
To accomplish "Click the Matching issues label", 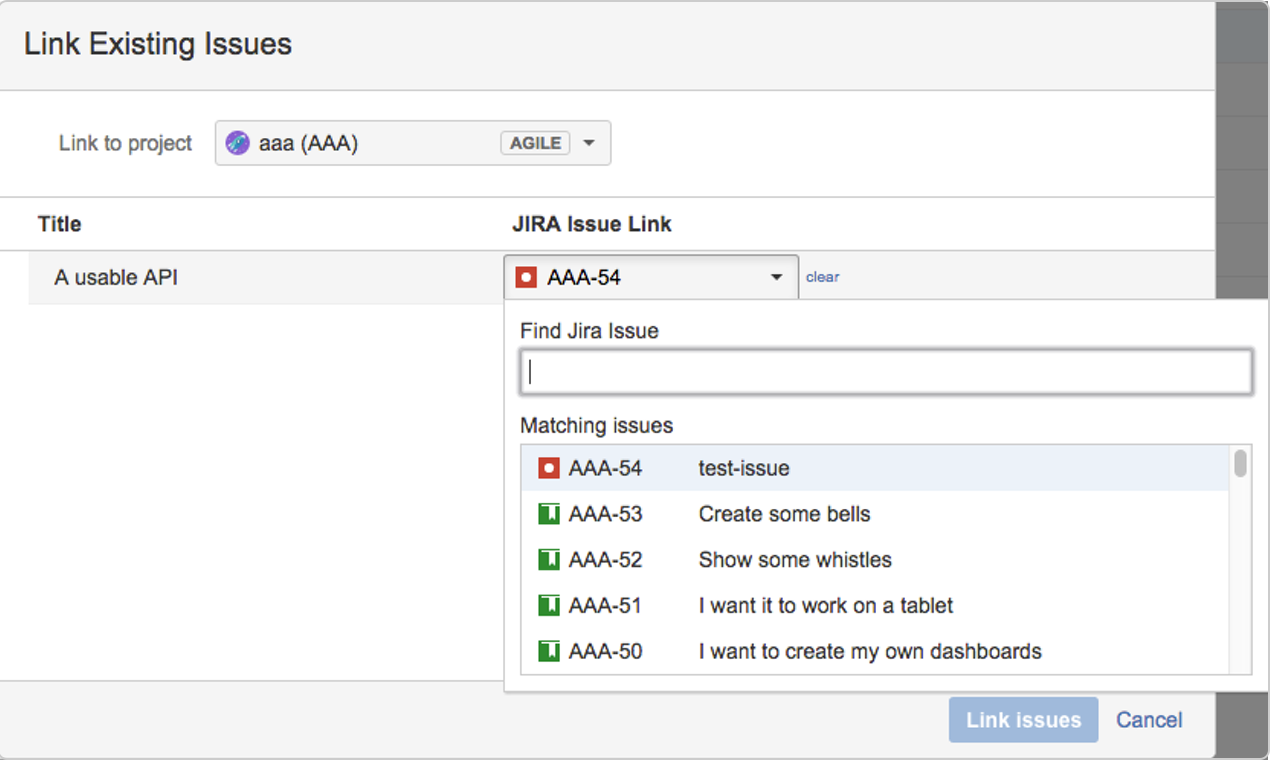I will coord(597,426).
